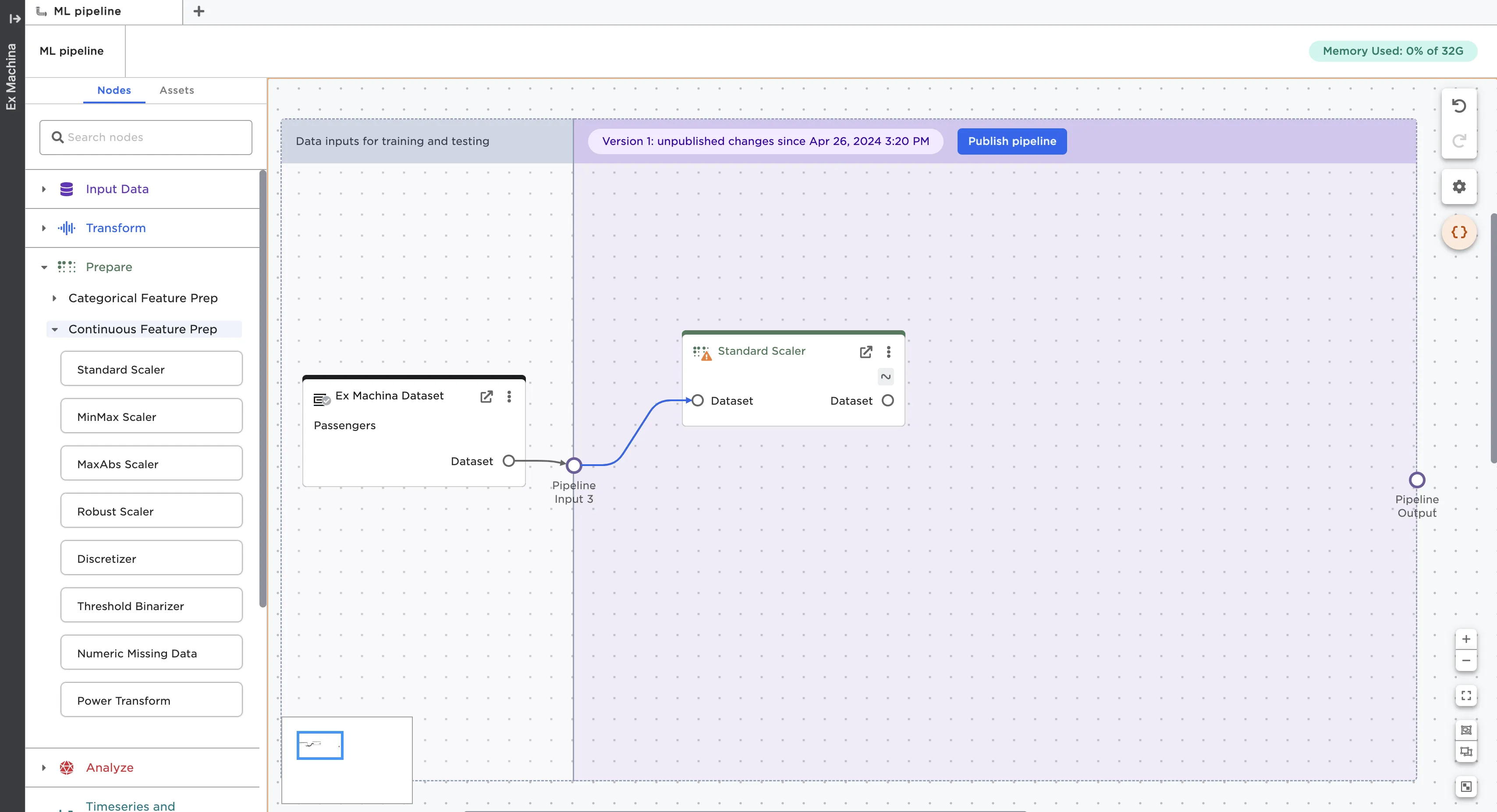Switch to the Assets tab
Viewport: 1497px width, 812px height.
click(x=177, y=90)
